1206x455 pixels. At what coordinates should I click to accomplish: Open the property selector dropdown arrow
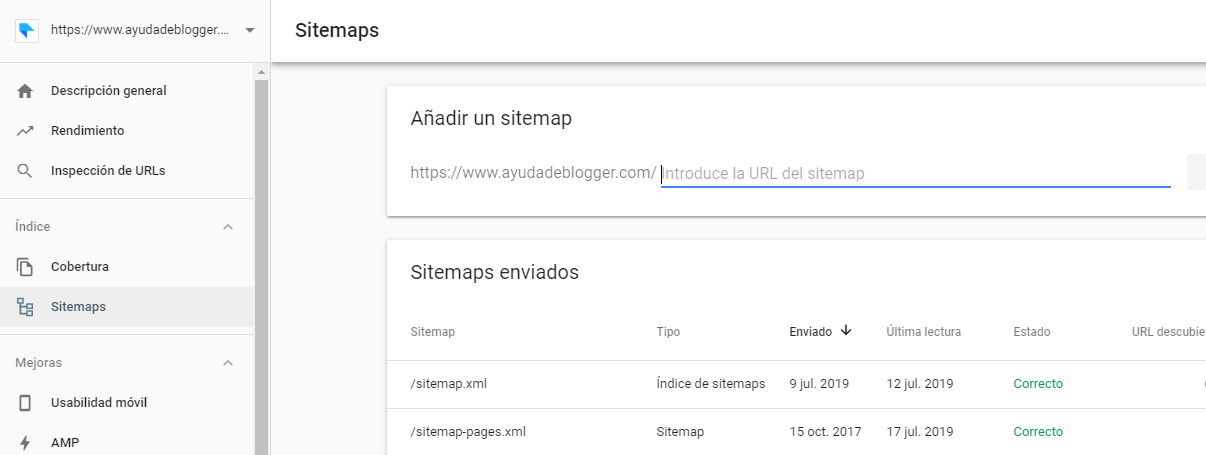249,30
